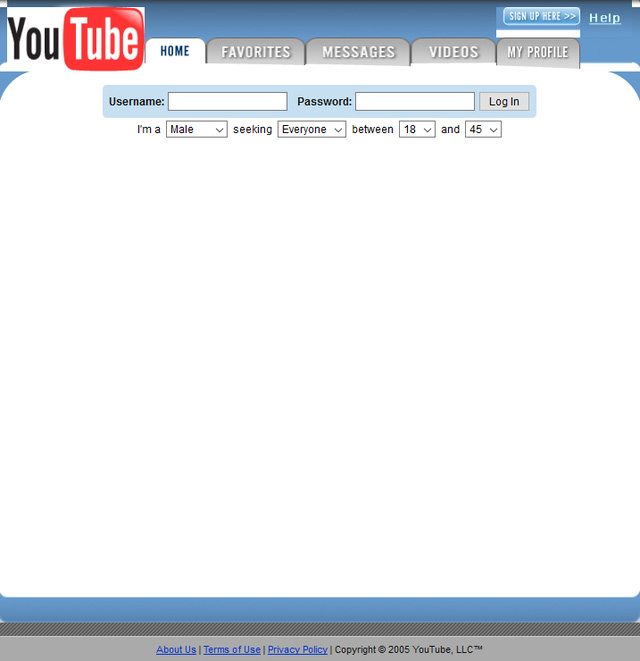Click the 'between' label text

pos(373,129)
